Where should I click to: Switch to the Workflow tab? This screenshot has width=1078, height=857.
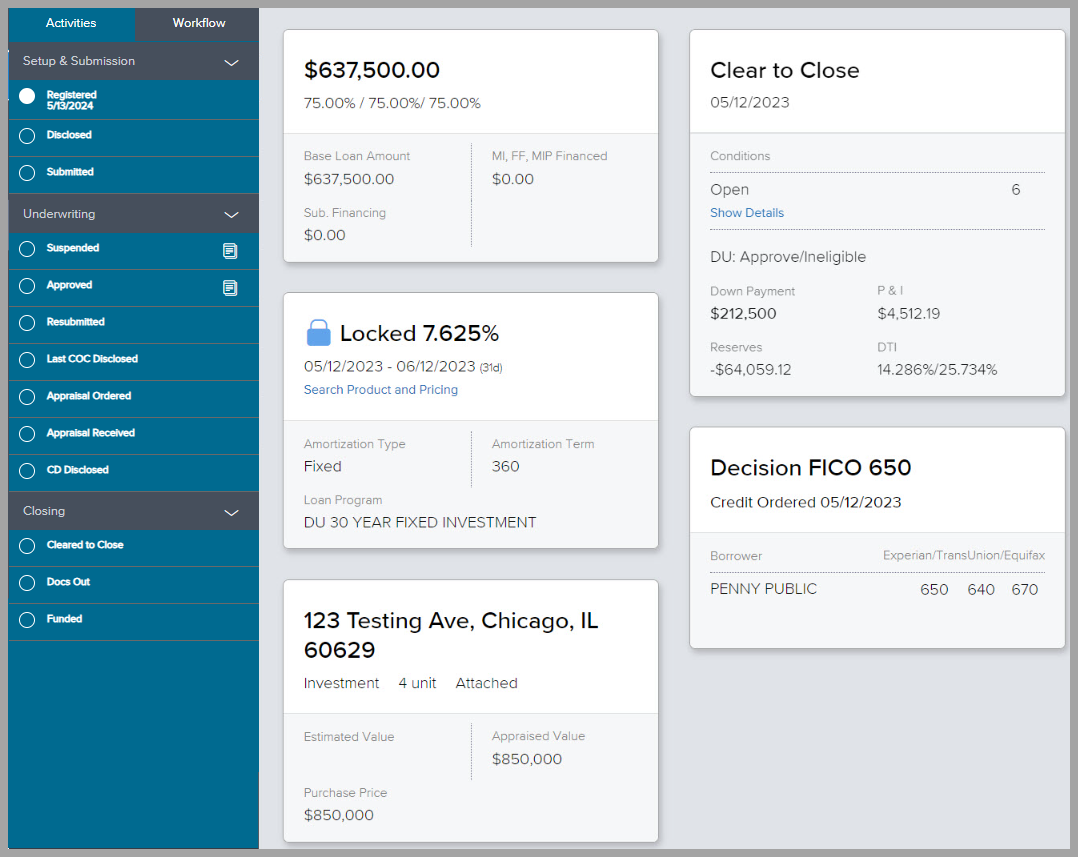click(198, 22)
